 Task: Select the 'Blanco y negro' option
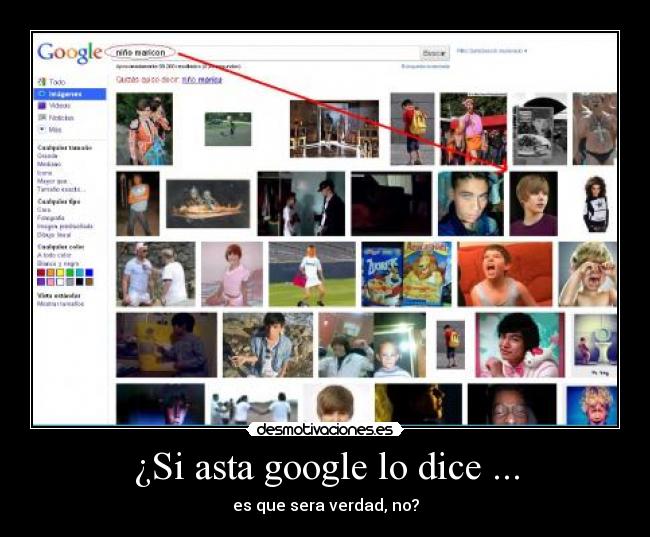click(58, 263)
